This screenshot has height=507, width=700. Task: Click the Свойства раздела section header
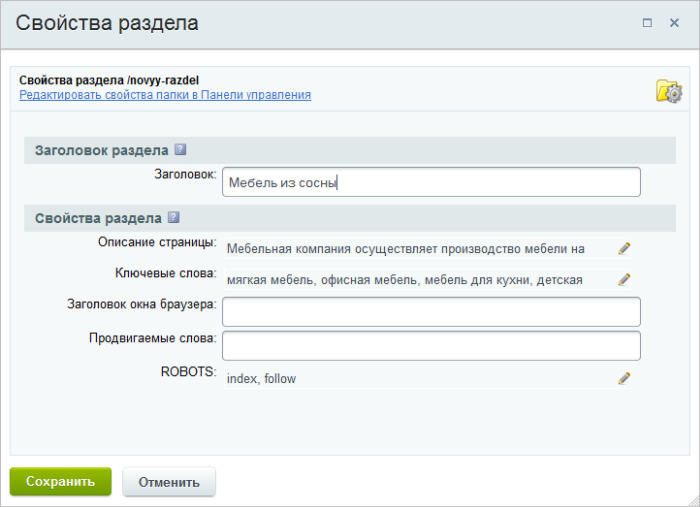pos(350,218)
